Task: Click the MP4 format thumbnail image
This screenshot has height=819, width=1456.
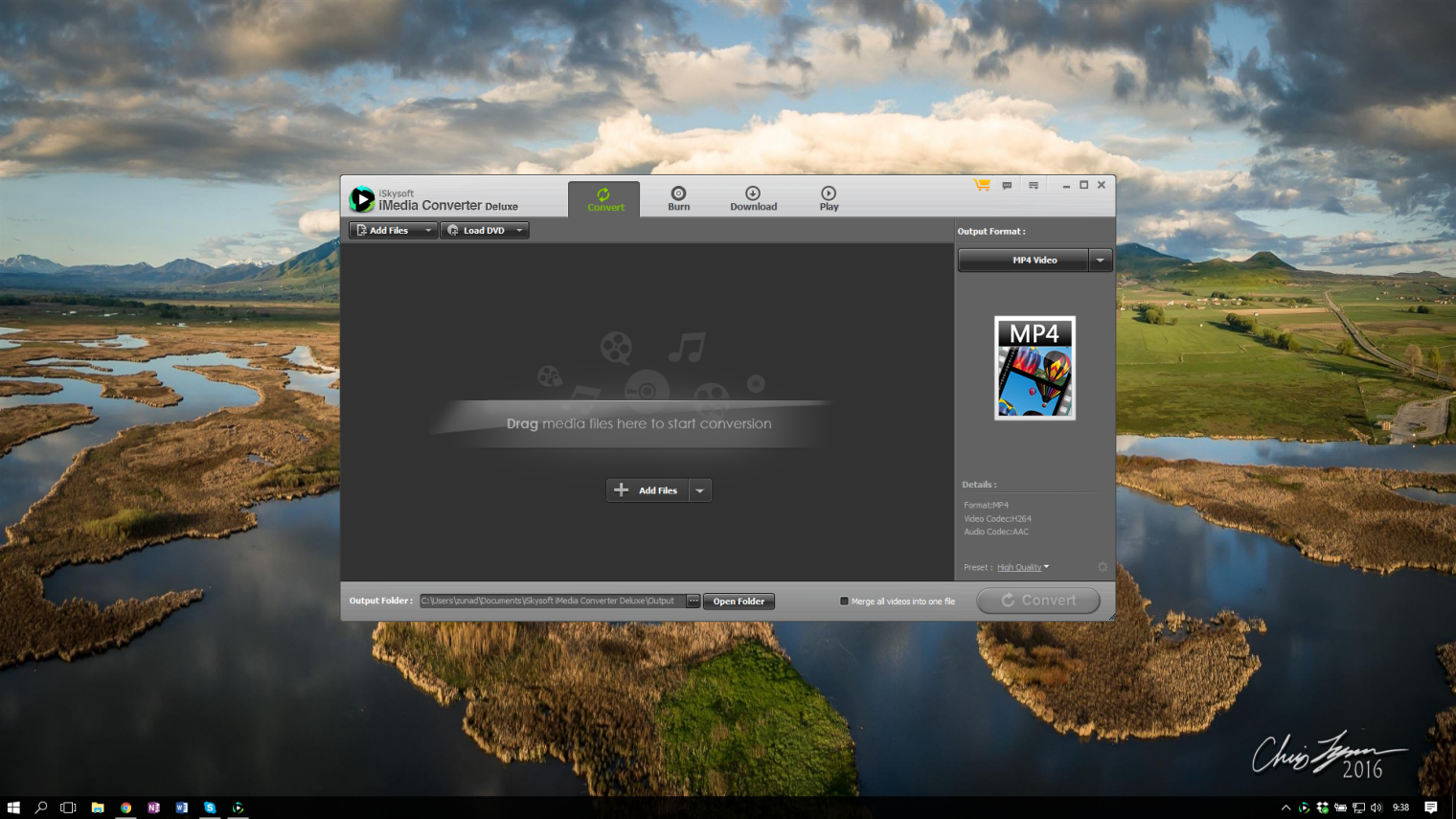Action: pos(1035,368)
